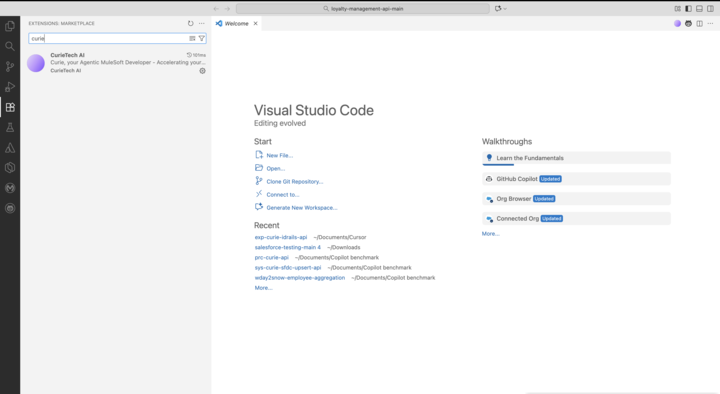Image resolution: width=720 pixels, height=394 pixels.
Task: Open Extensions panel more actions menu
Action: (202, 23)
